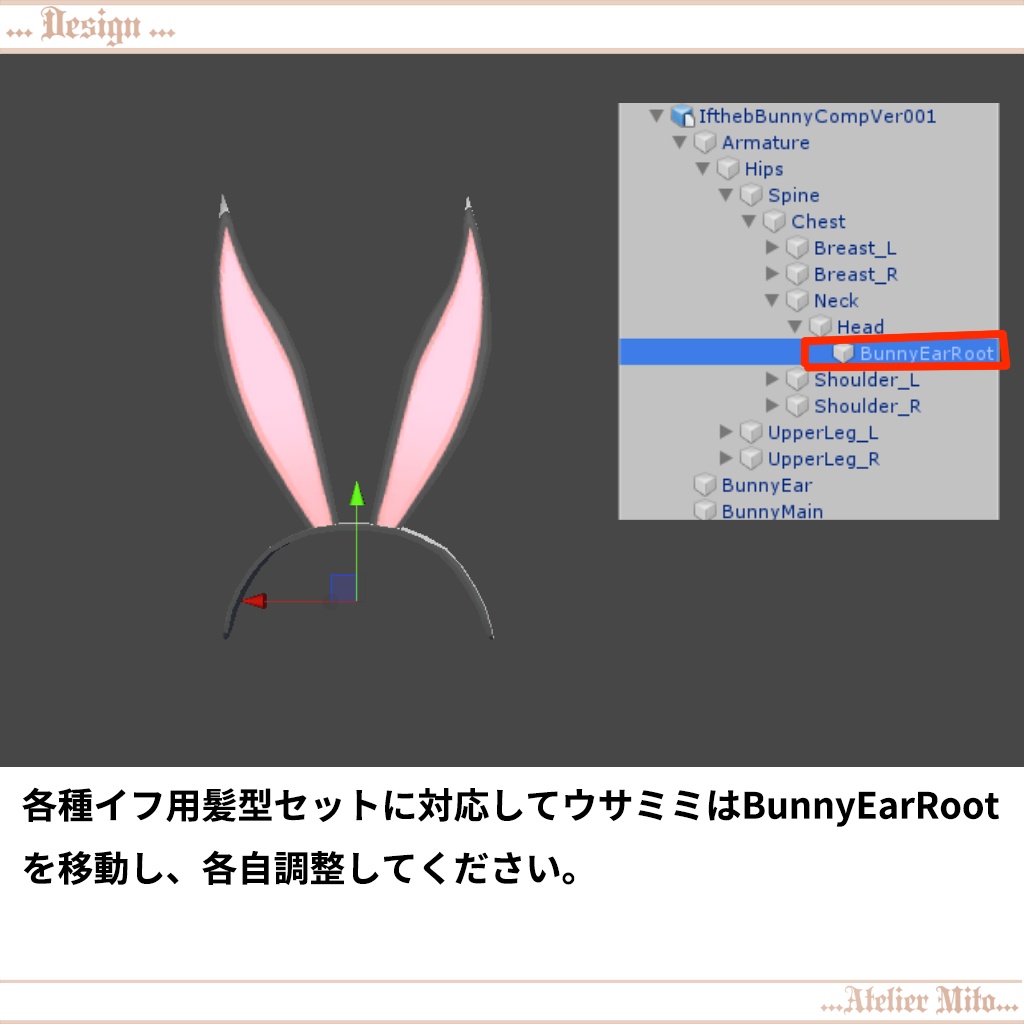The width and height of the screenshot is (1024, 1024).
Task: Click the UpperLeg_L object icon
Action: [x=751, y=432]
